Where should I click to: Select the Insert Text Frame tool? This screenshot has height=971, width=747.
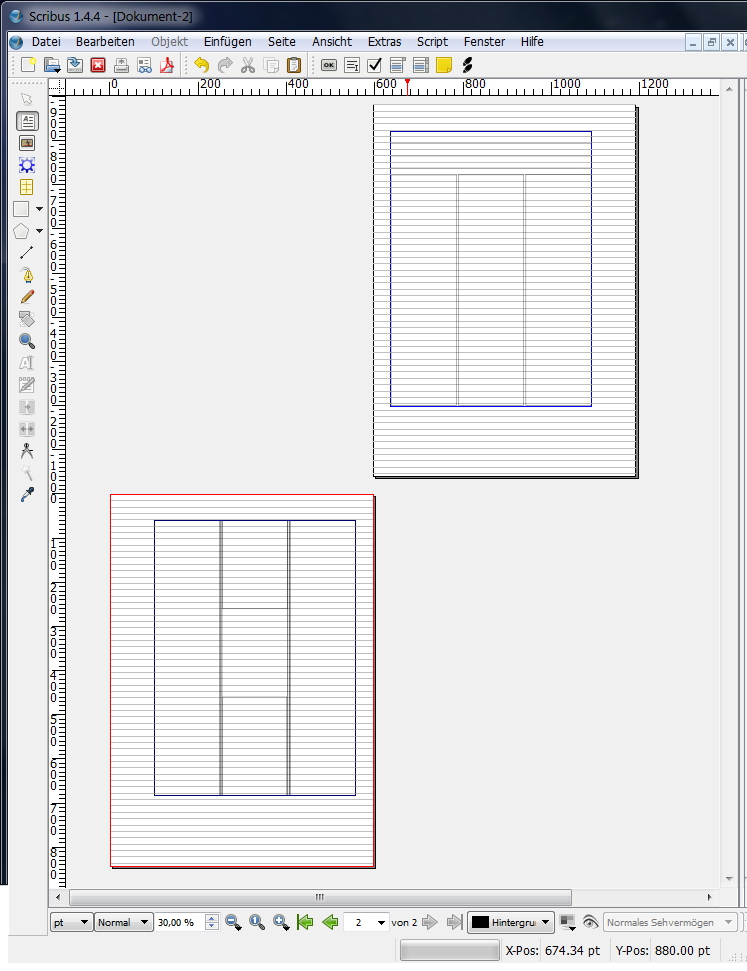click(x=27, y=121)
